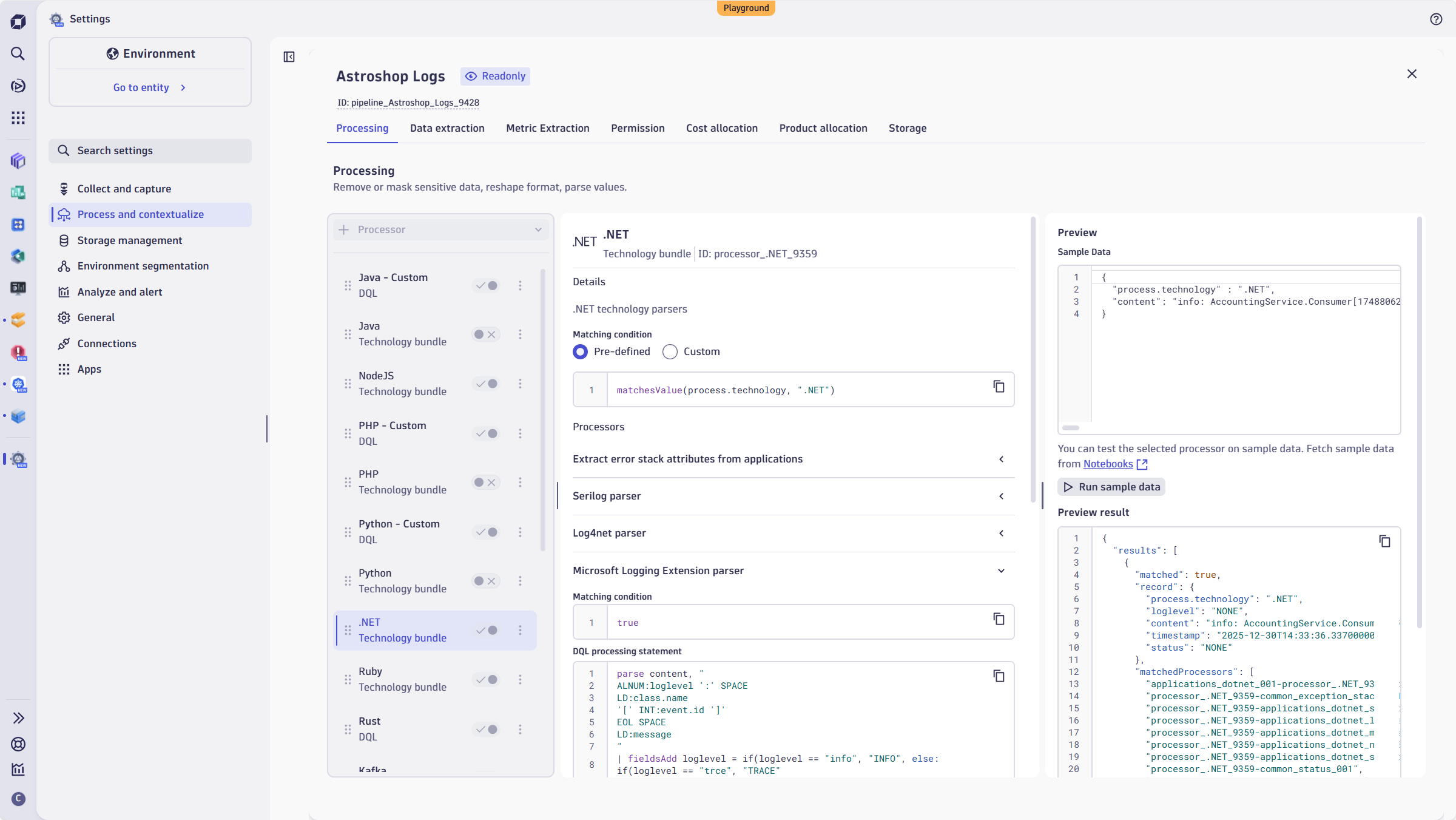
Task: Expand the Serilog parser section
Action: coord(1001,496)
